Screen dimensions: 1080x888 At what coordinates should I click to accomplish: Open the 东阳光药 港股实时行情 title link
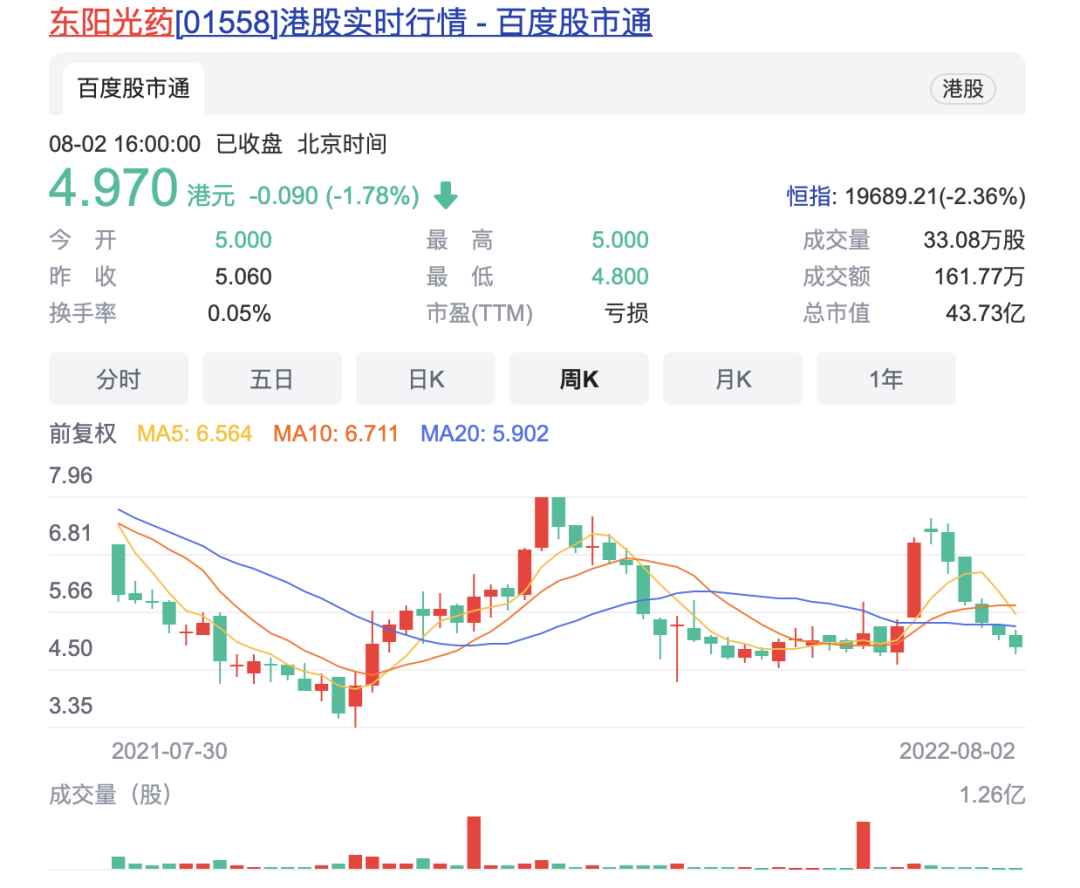[x=350, y=22]
